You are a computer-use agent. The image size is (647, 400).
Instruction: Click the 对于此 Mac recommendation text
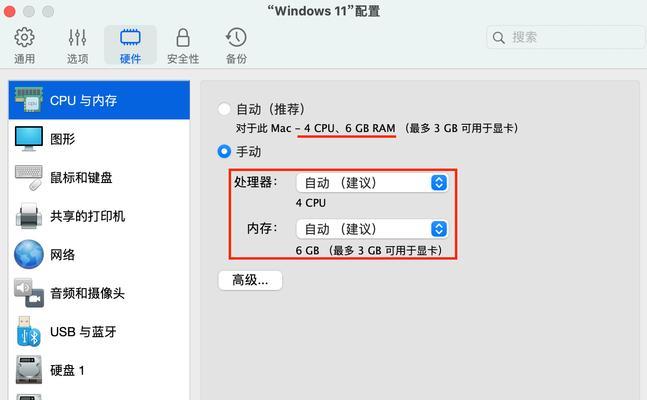coord(377,128)
